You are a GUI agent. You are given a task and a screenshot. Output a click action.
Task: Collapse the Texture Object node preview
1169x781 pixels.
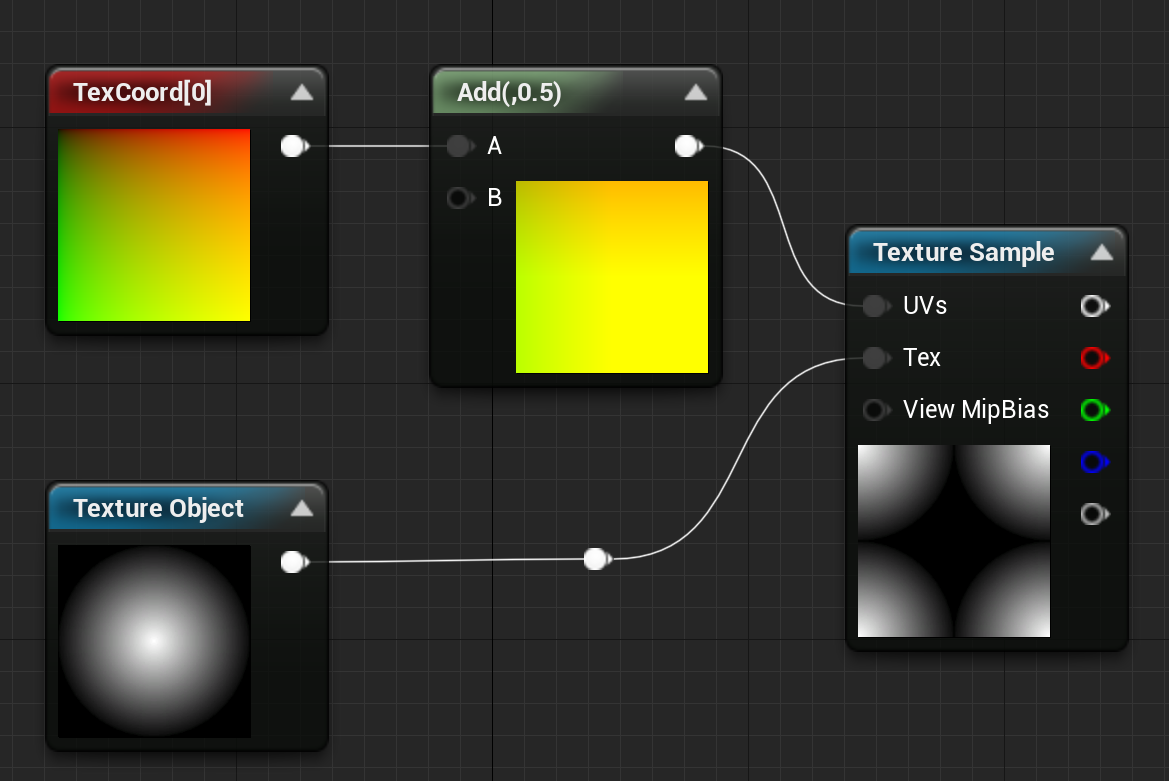pyautogui.click(x=302, y=508)
